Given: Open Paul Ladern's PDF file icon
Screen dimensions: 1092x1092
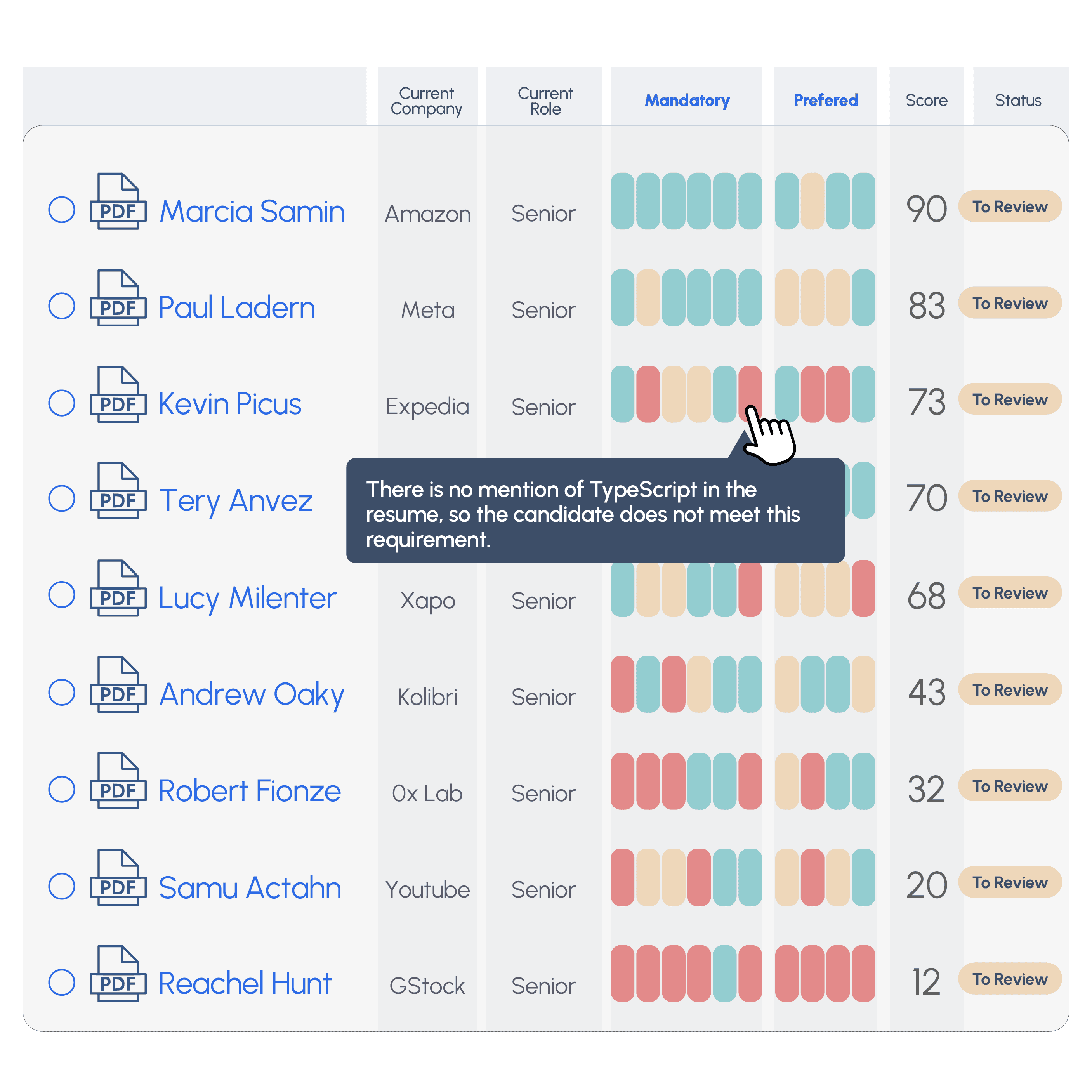Looking at the screenshot, I should coord(118,299).
